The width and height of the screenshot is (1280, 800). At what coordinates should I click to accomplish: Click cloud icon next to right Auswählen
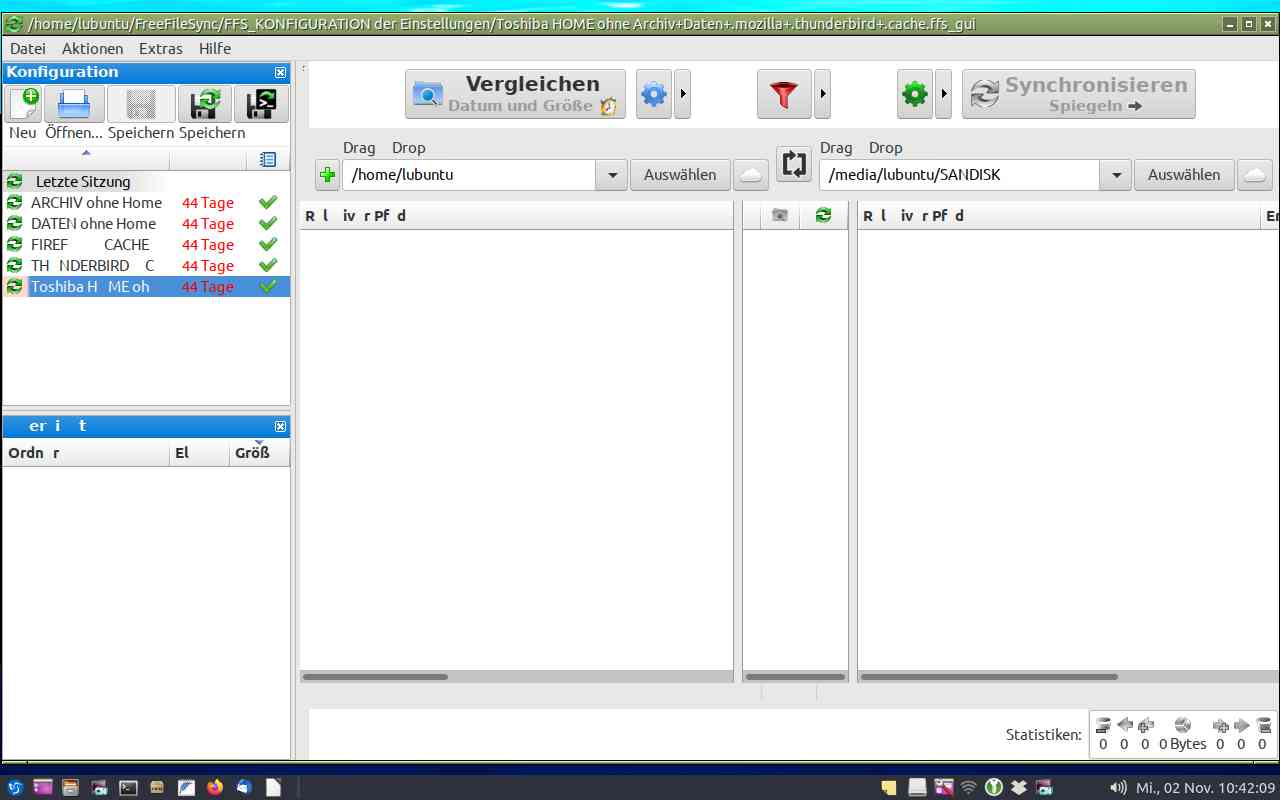(x=1255, y=174)
